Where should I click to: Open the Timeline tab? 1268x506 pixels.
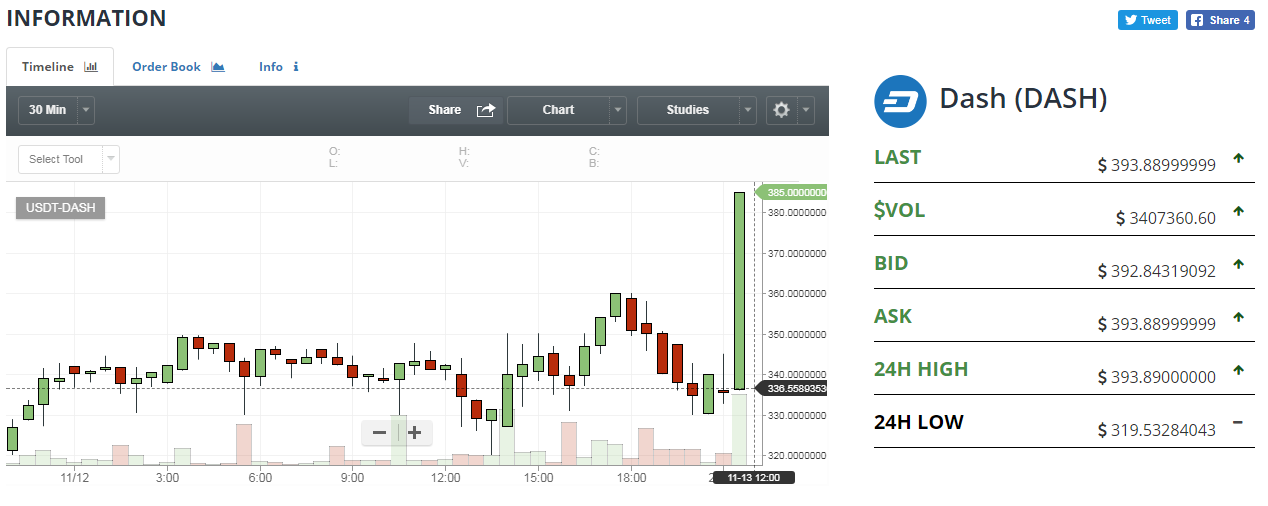pyautogui.click(x=60, y=67)
